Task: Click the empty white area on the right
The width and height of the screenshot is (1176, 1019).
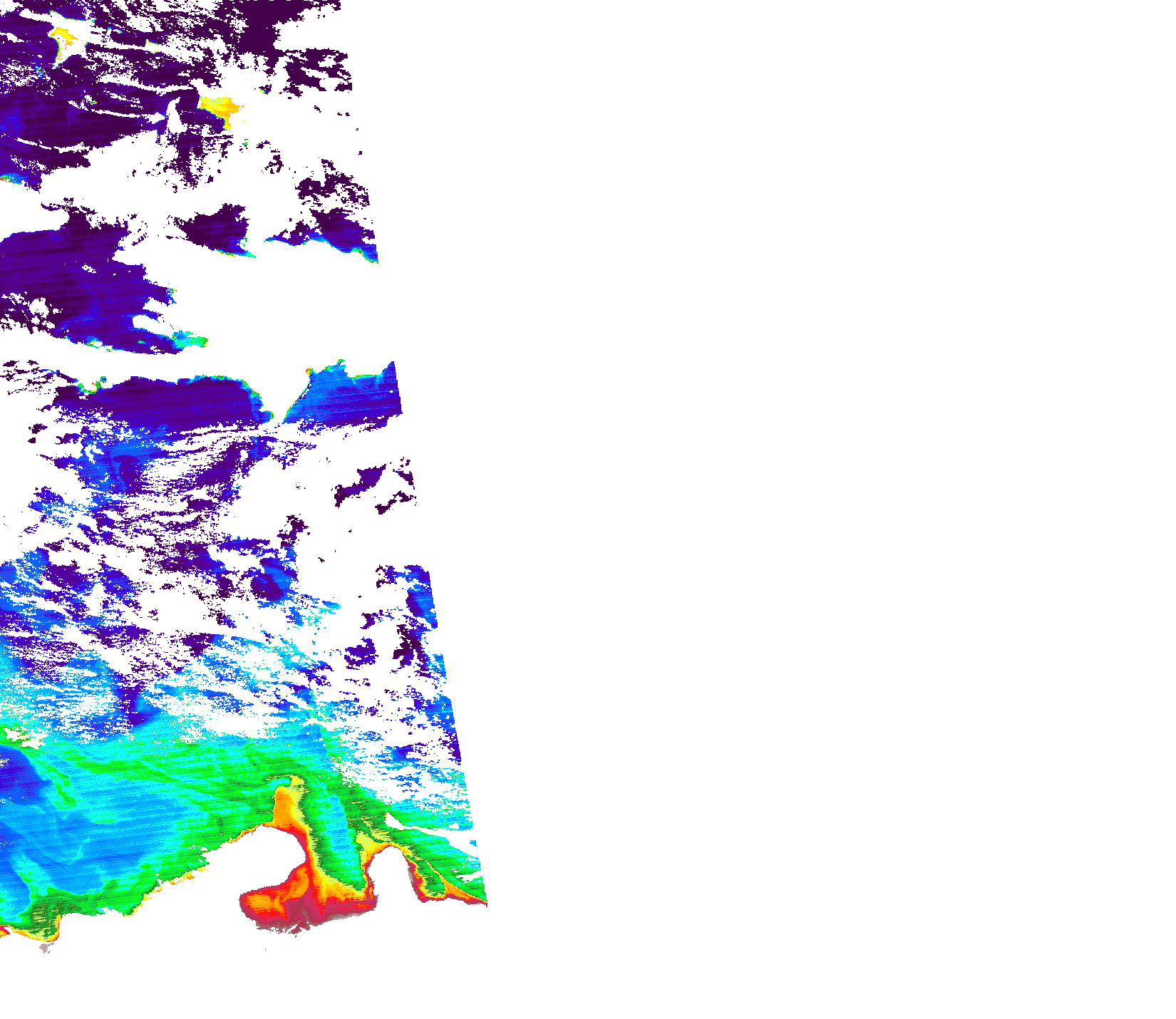Action: click(784, 428)
